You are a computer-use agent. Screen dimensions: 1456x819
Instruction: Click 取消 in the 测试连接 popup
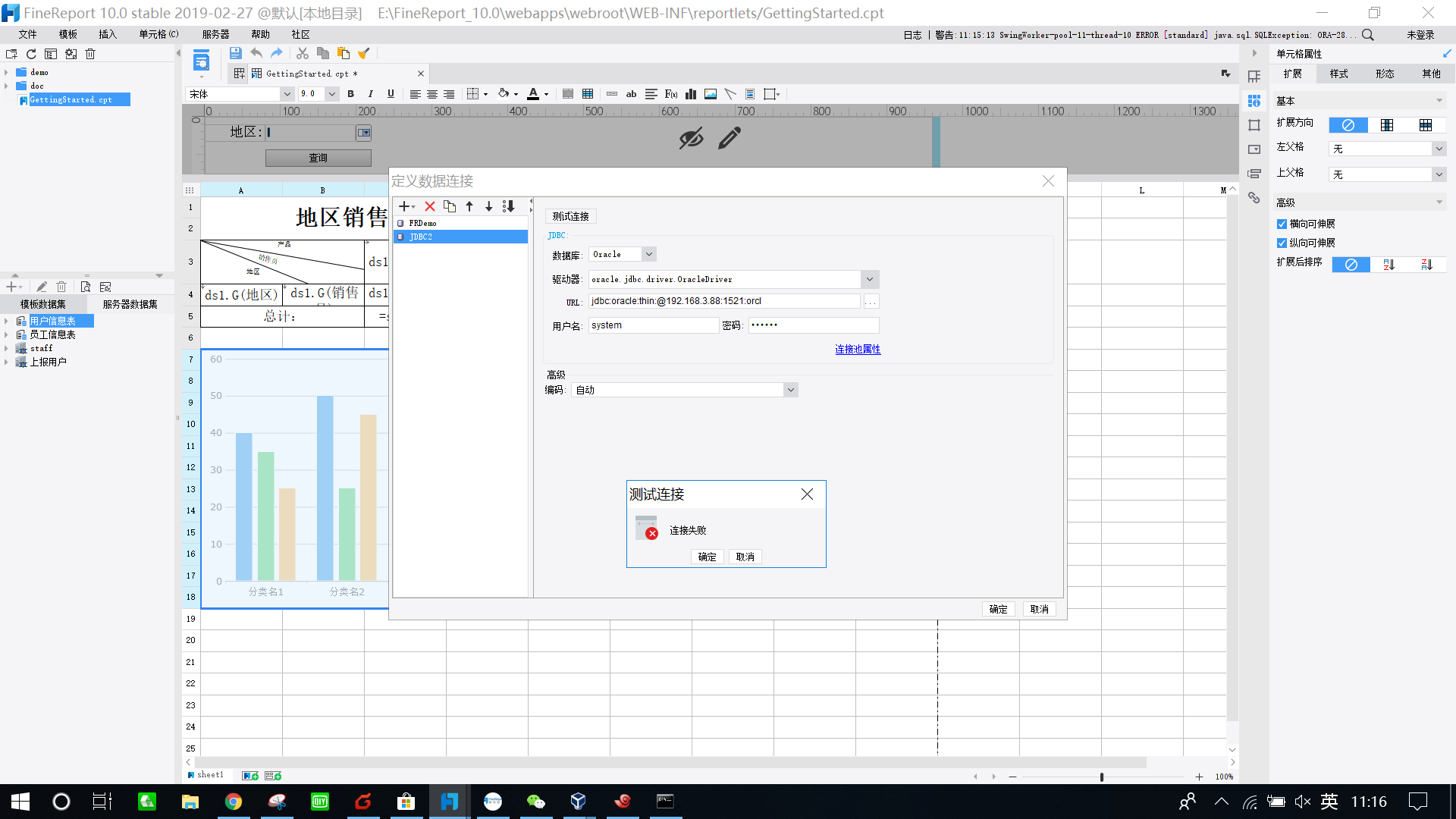(x=745, y=557)
